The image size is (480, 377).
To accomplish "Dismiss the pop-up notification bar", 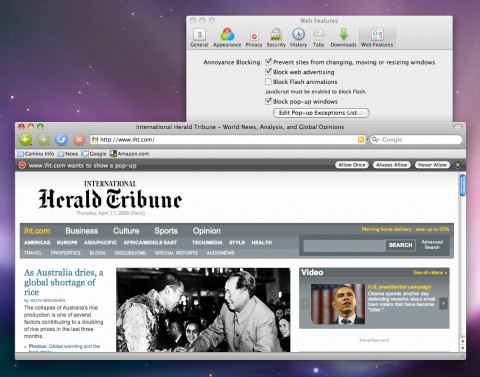I will (458, 165).
